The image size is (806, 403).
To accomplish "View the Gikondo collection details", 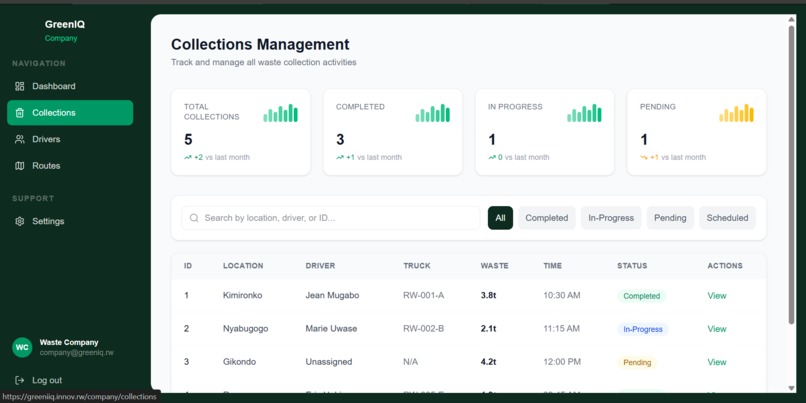I will coord(717,362).
